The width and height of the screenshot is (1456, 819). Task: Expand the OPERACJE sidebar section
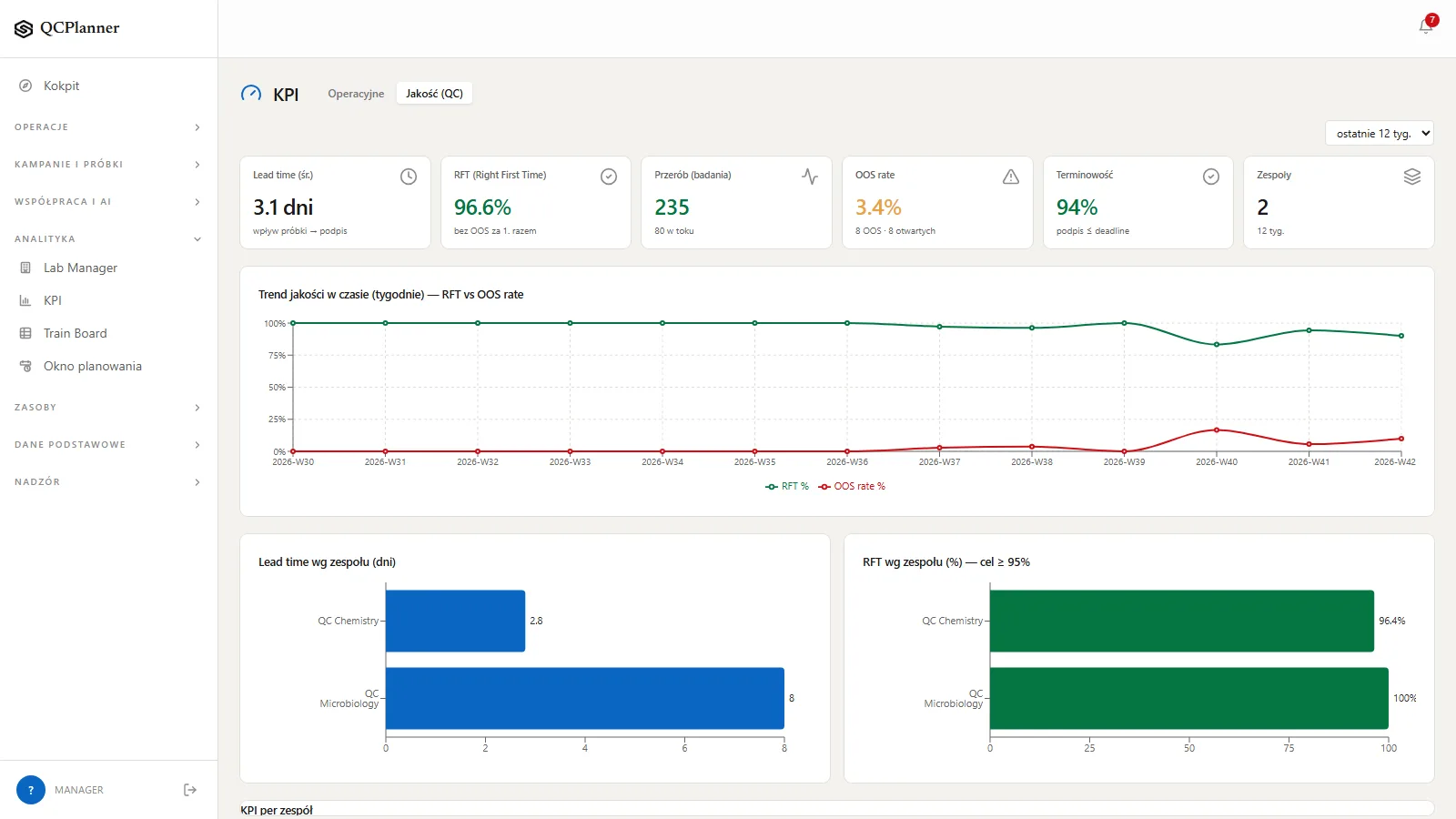click(108, 127)
